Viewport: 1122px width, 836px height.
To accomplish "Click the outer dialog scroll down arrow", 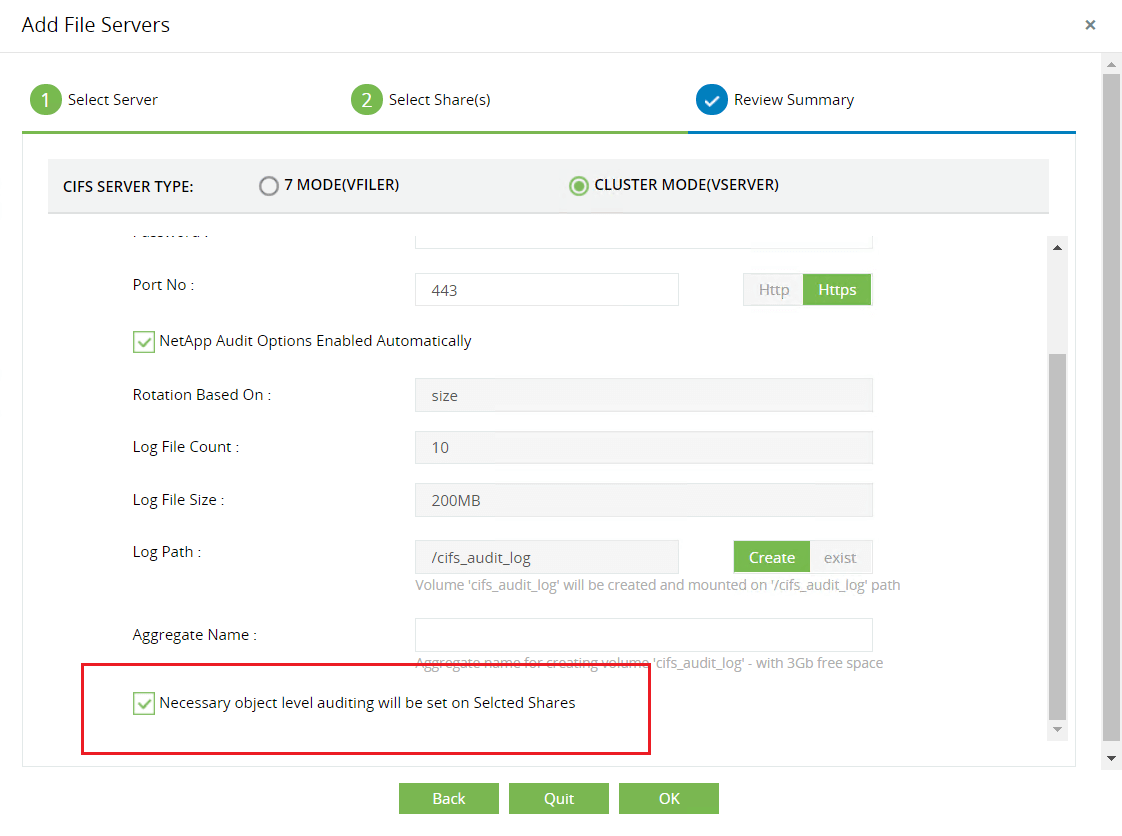I will coord(1111,759).
